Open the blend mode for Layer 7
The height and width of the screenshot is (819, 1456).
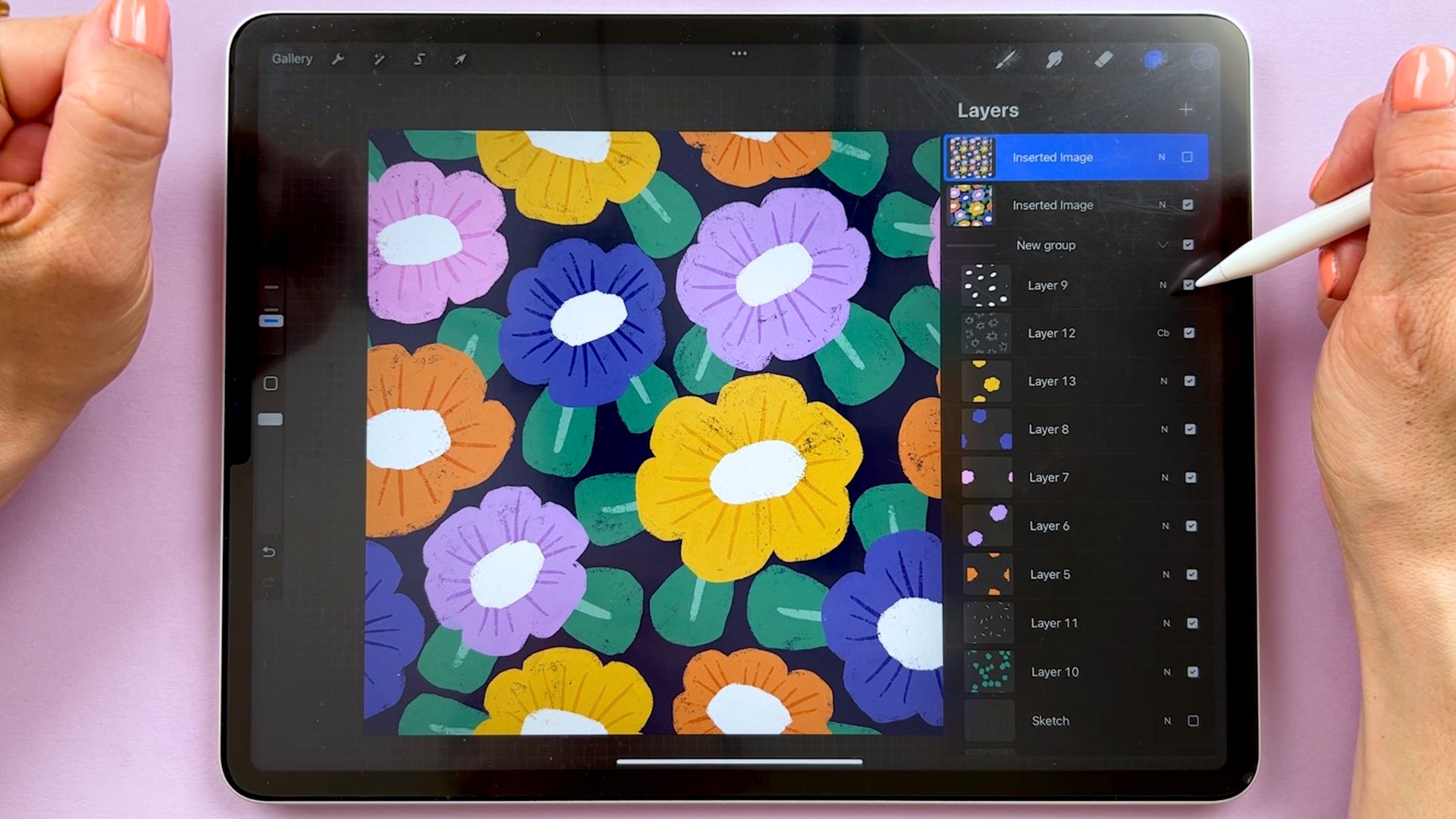[1165, 477]
